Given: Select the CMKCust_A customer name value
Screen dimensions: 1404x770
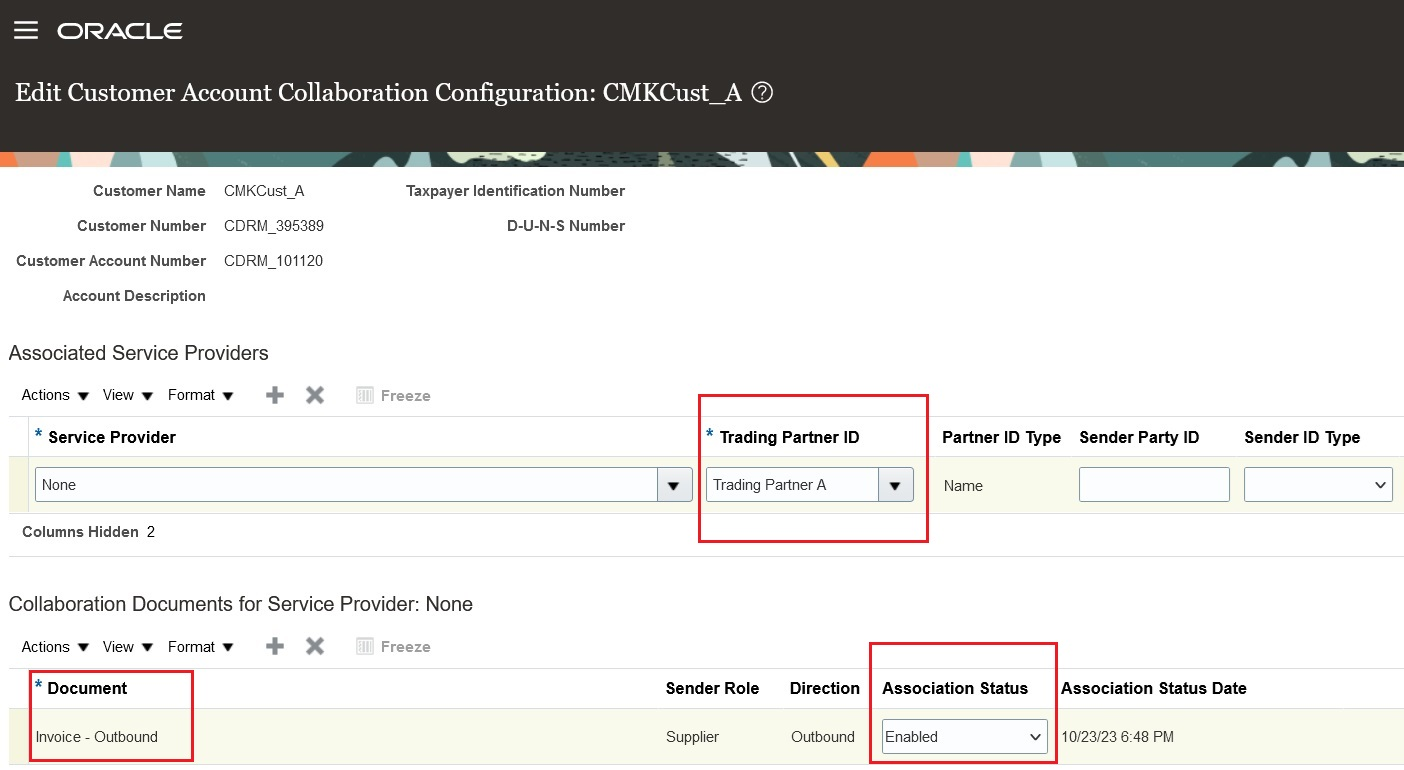Looking at the screenshot, I should click(x=263, y=190).
